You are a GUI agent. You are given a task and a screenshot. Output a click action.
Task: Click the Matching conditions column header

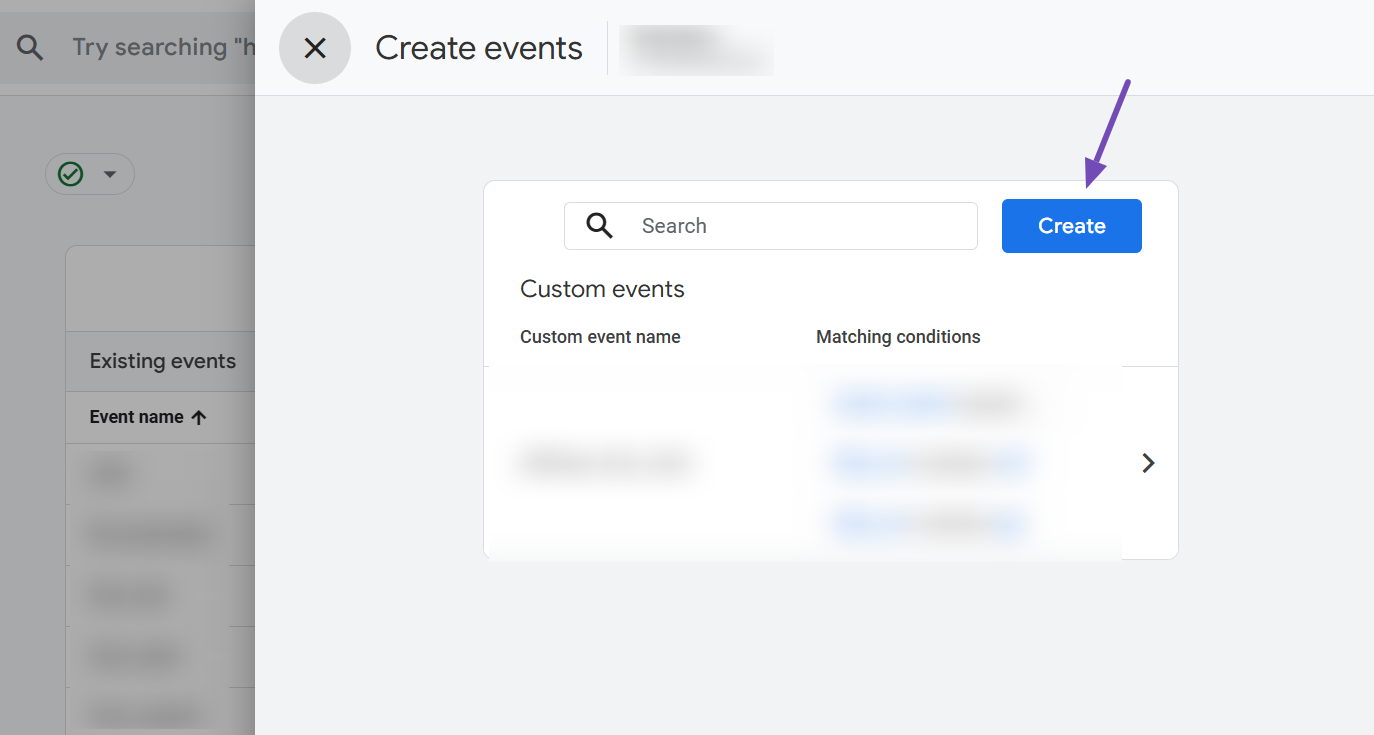point(898,337)
